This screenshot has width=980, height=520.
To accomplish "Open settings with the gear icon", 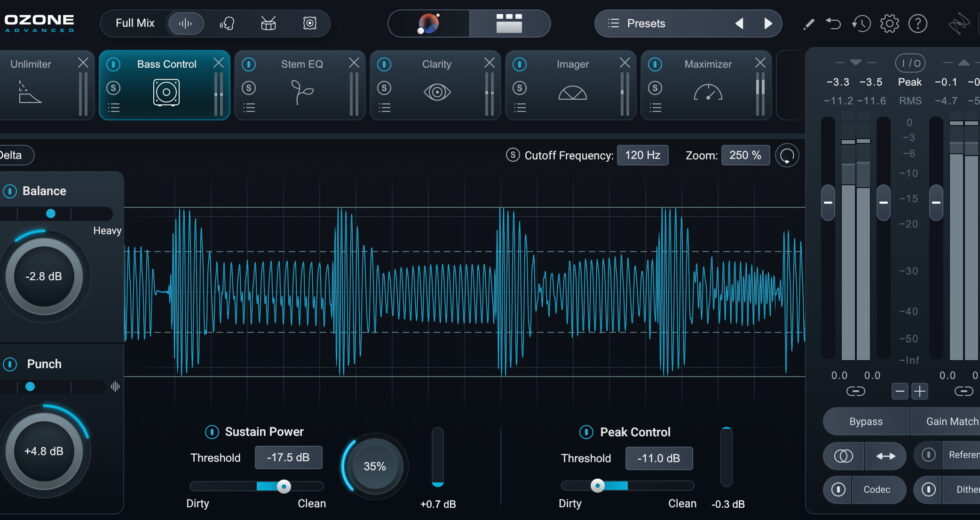I will coord(889,24).
